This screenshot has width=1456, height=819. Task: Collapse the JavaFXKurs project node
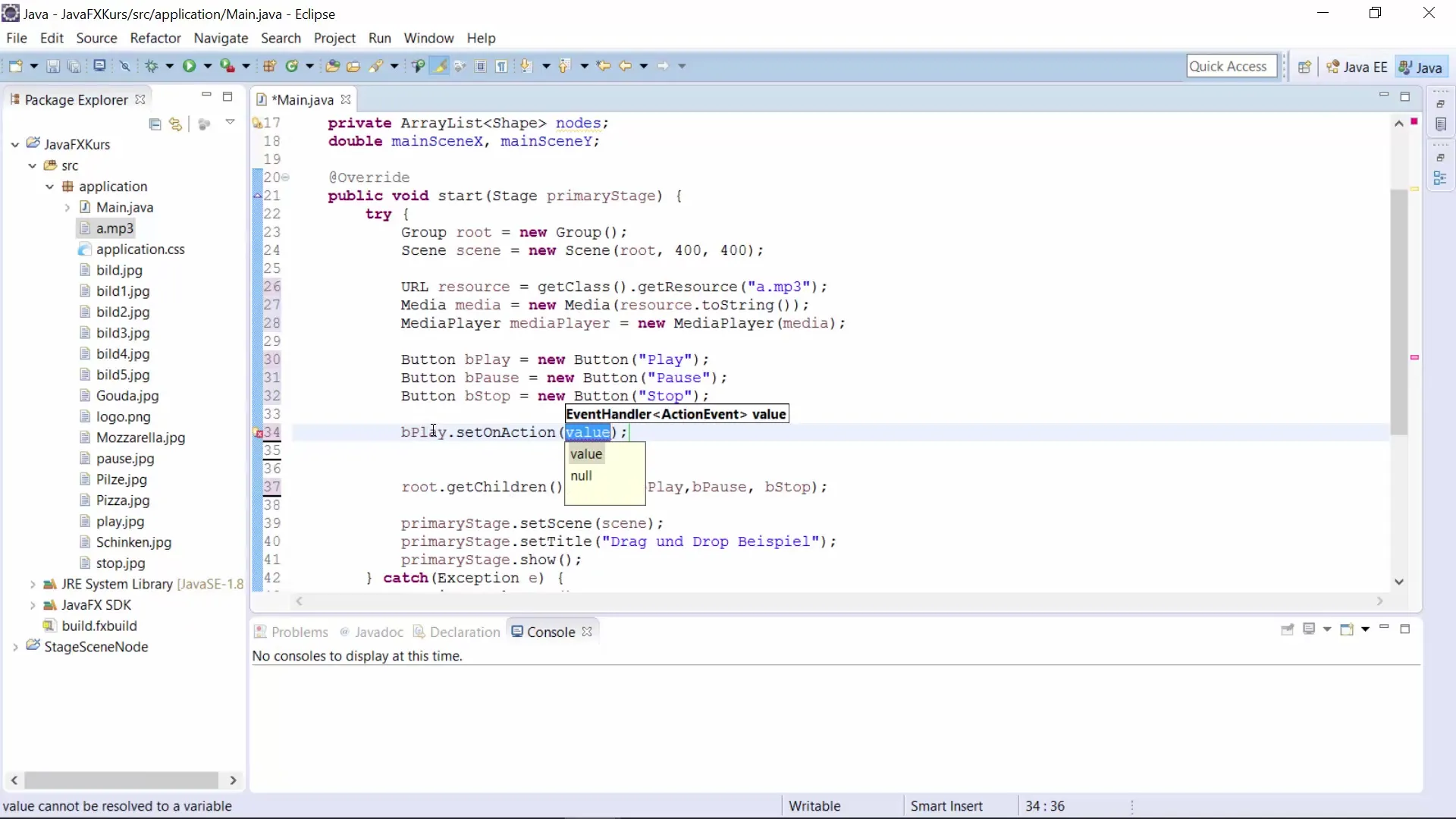(15, 144)
